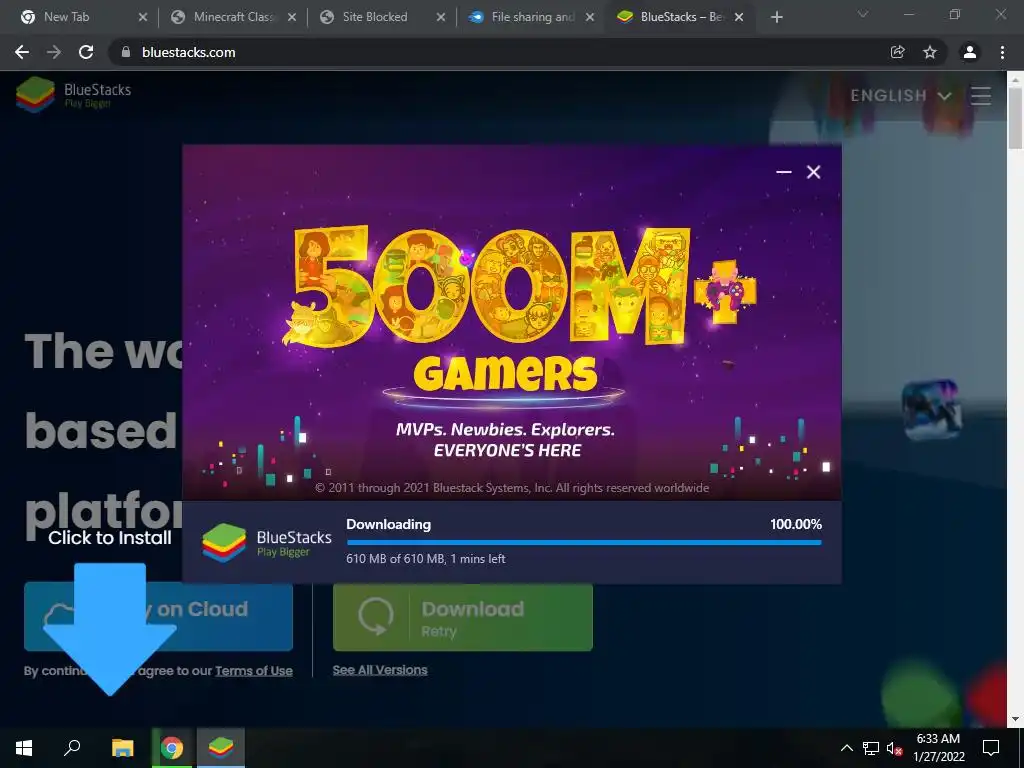Click the BlueStacks taskbar icon
1024x768 pixels.
tap(221, 748)
